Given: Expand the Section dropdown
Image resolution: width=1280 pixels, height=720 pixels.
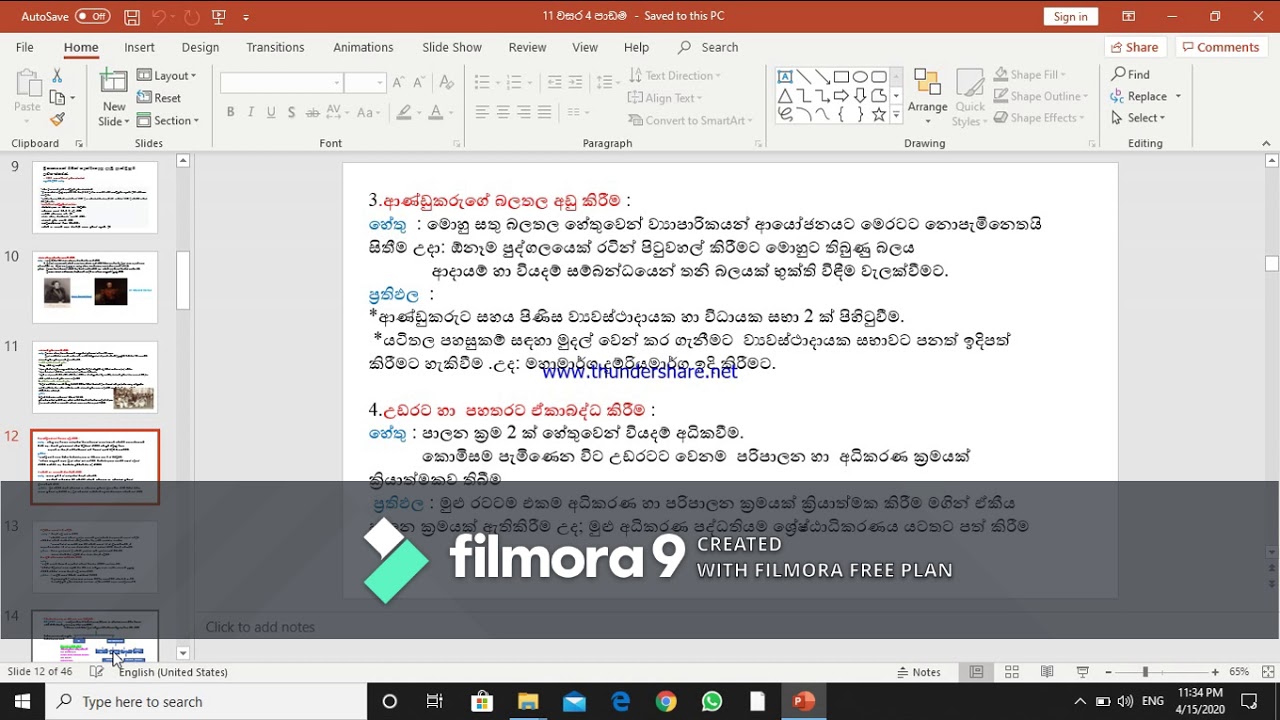Looking at the screenshot, I should 168,120.
